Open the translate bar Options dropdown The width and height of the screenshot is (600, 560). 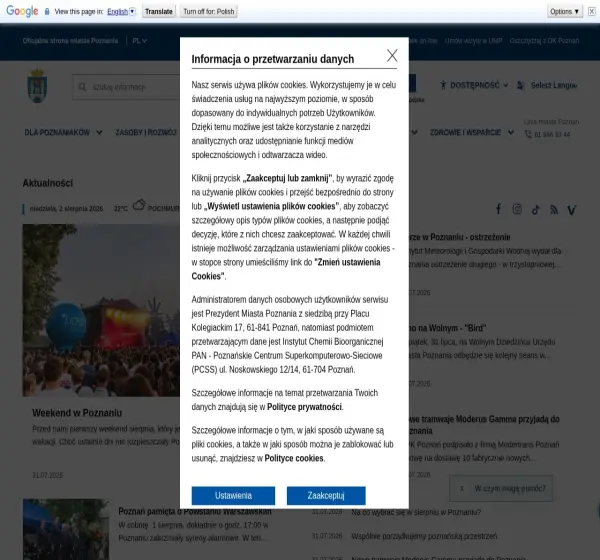coord(564,11)
